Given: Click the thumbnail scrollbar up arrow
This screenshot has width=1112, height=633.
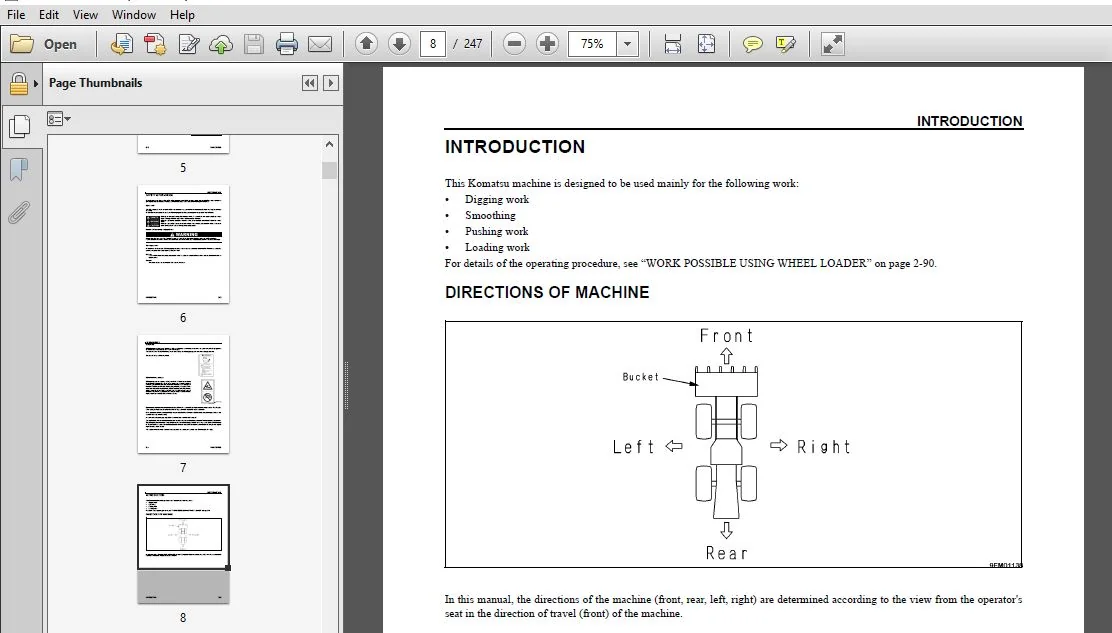Looking at the screenshot, I should coord(329,144).
